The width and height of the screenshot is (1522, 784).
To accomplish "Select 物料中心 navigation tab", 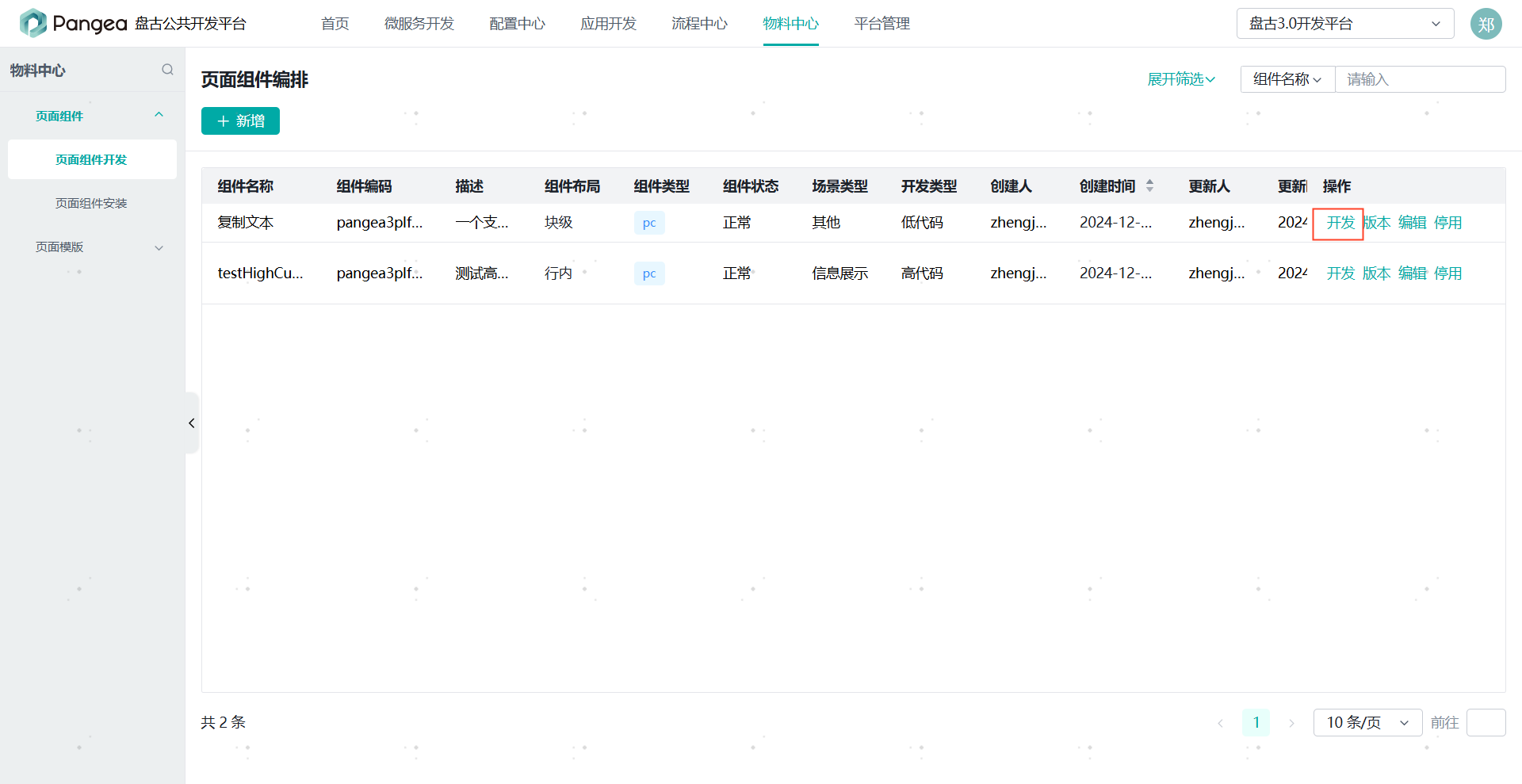I will coord(790,24).
